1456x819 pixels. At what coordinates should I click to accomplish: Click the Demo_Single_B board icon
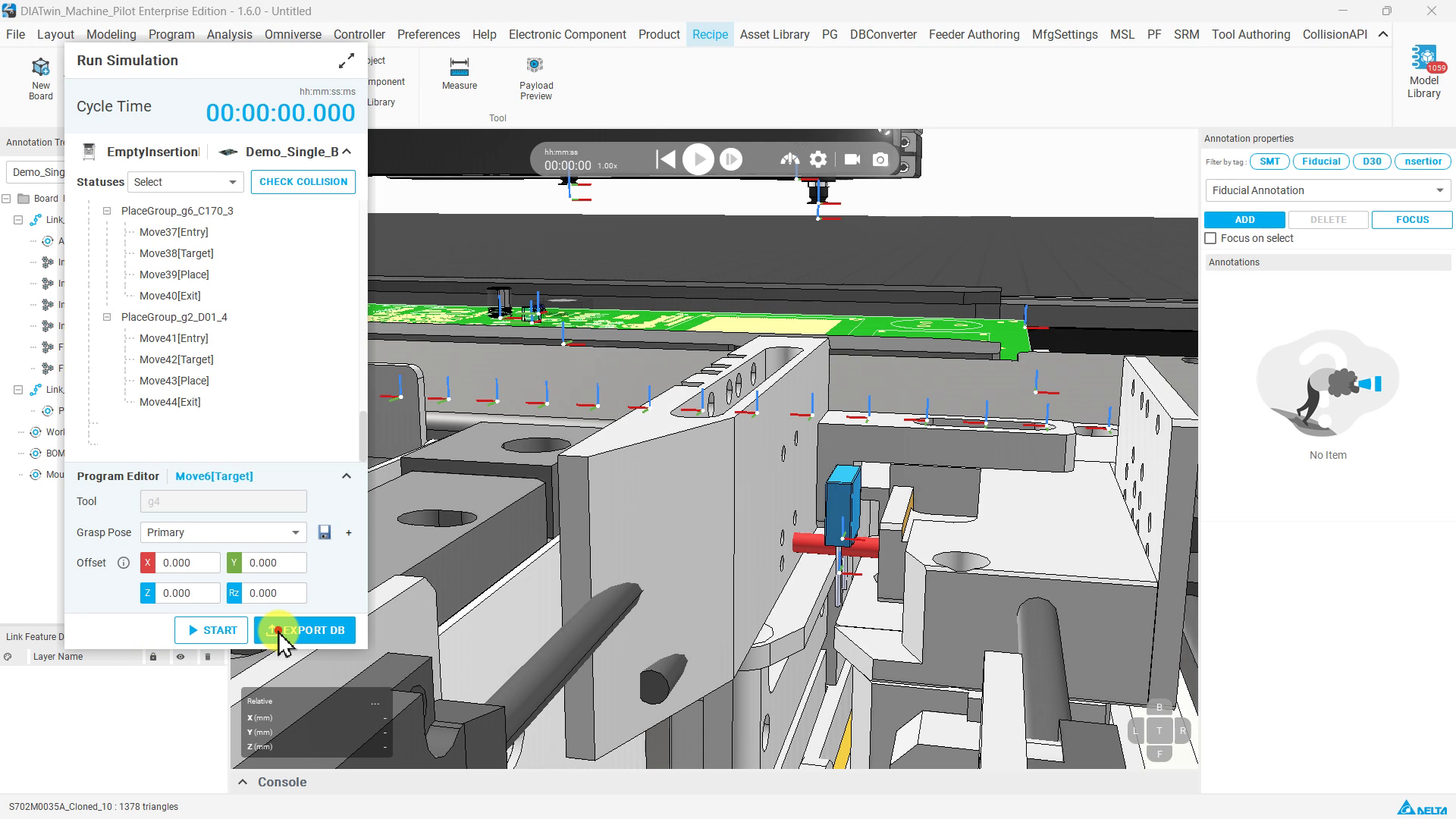point(228,152)
